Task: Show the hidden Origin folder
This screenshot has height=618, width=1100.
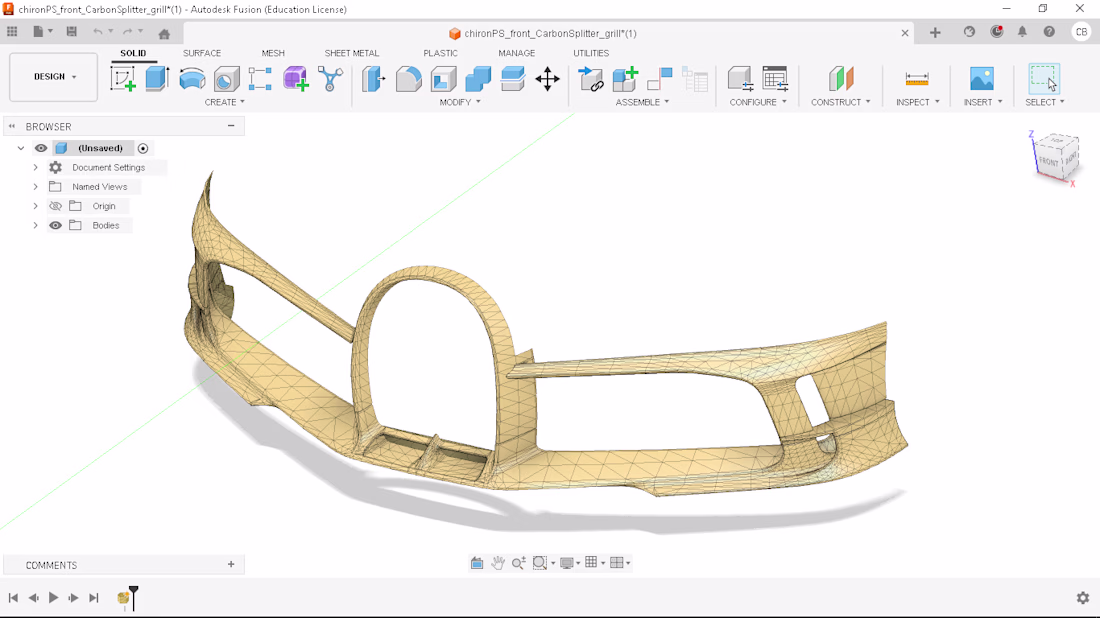Action: click(x=55, y=206)
